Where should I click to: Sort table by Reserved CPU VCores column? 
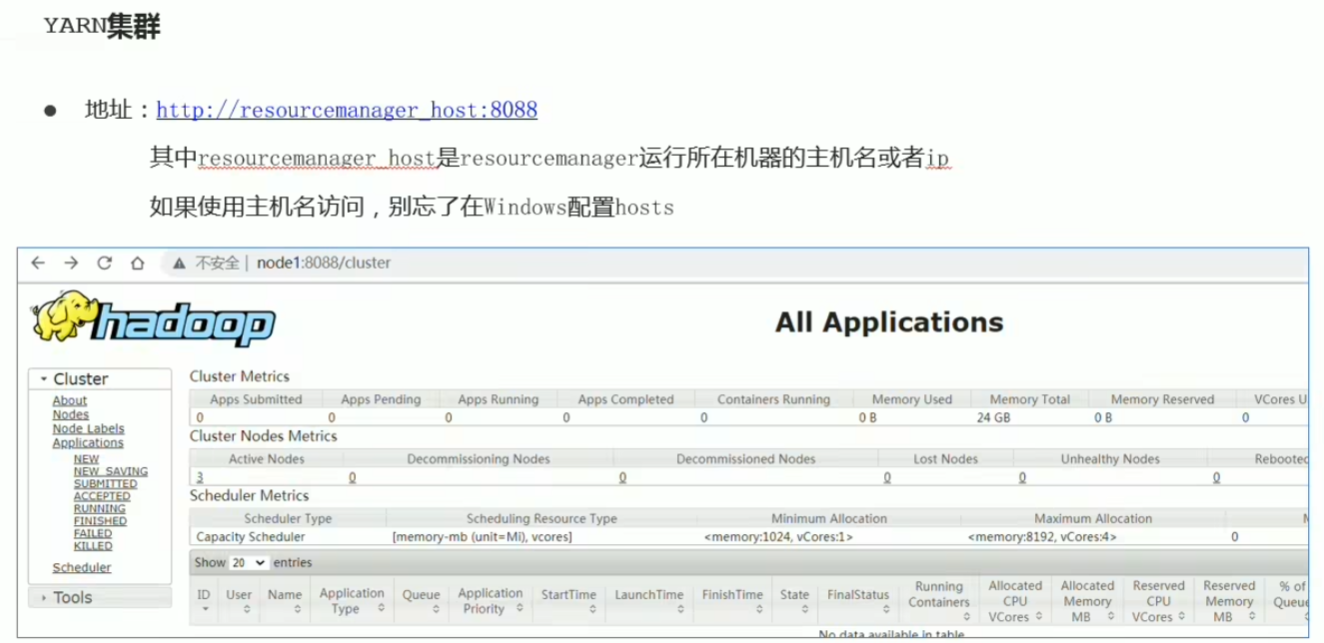(x=1159, y=601)
